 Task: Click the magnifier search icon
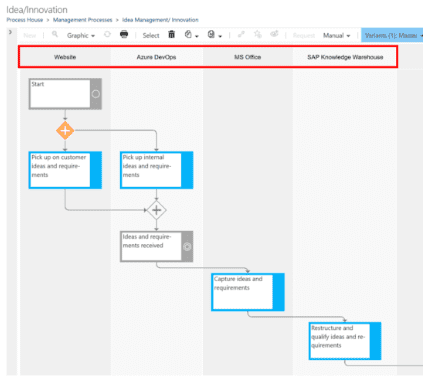click(55, 34)
